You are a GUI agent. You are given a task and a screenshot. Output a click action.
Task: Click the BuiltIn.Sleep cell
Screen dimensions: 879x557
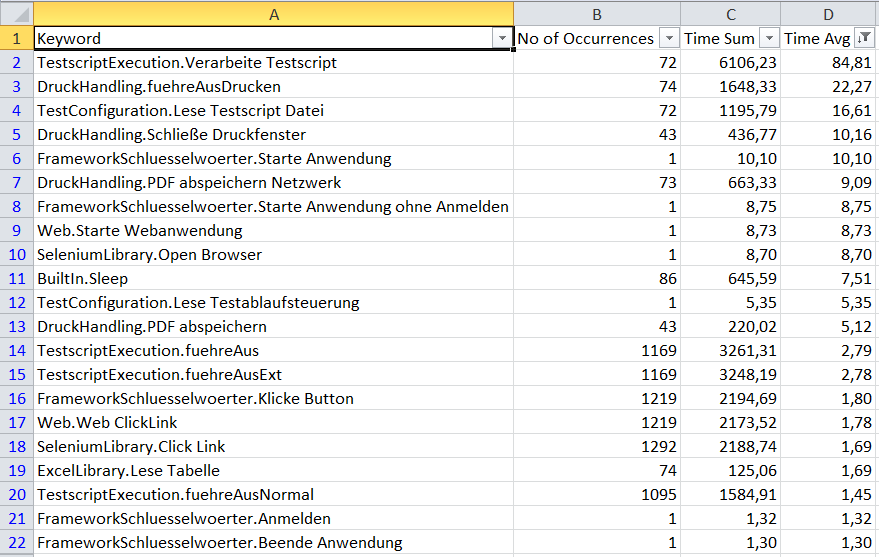273,278
